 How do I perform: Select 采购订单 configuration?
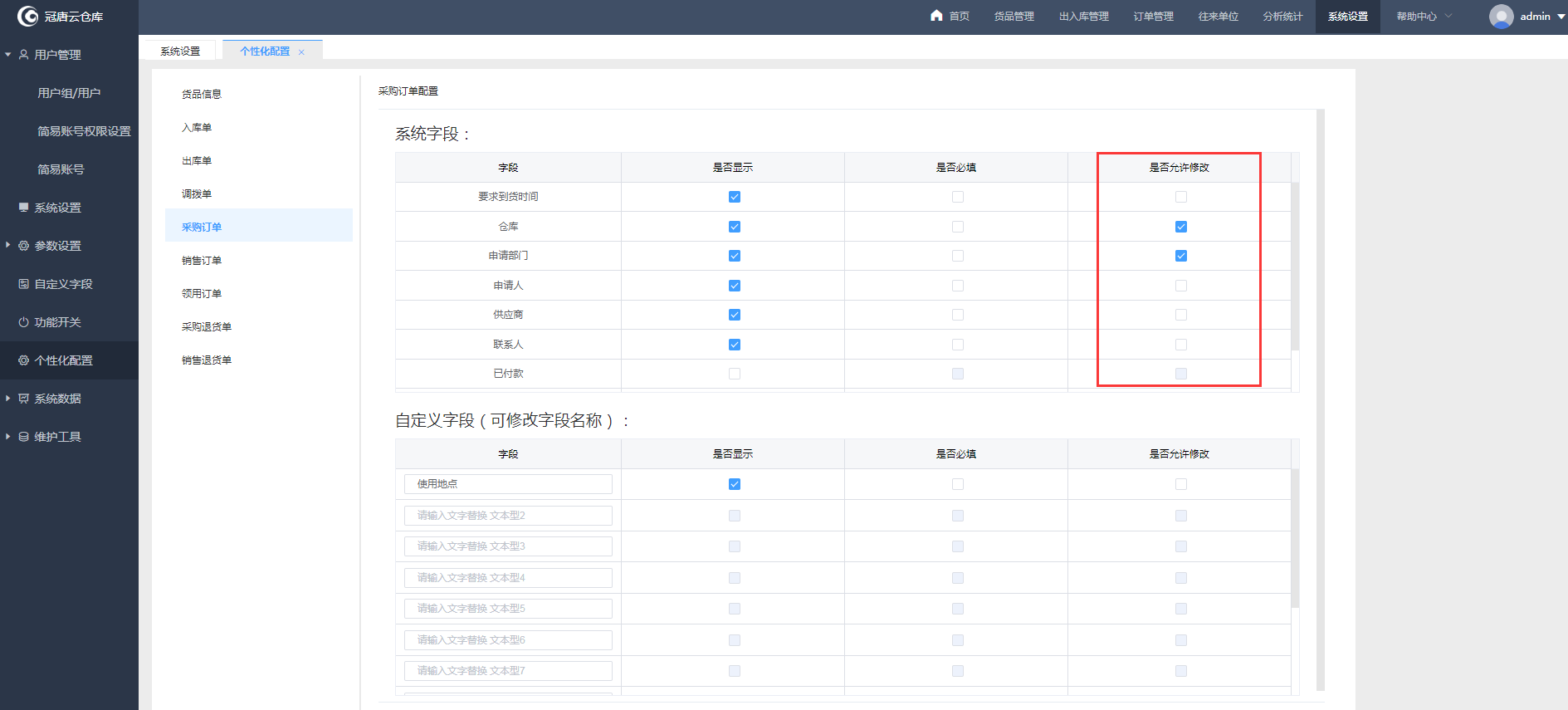[259, 227]
